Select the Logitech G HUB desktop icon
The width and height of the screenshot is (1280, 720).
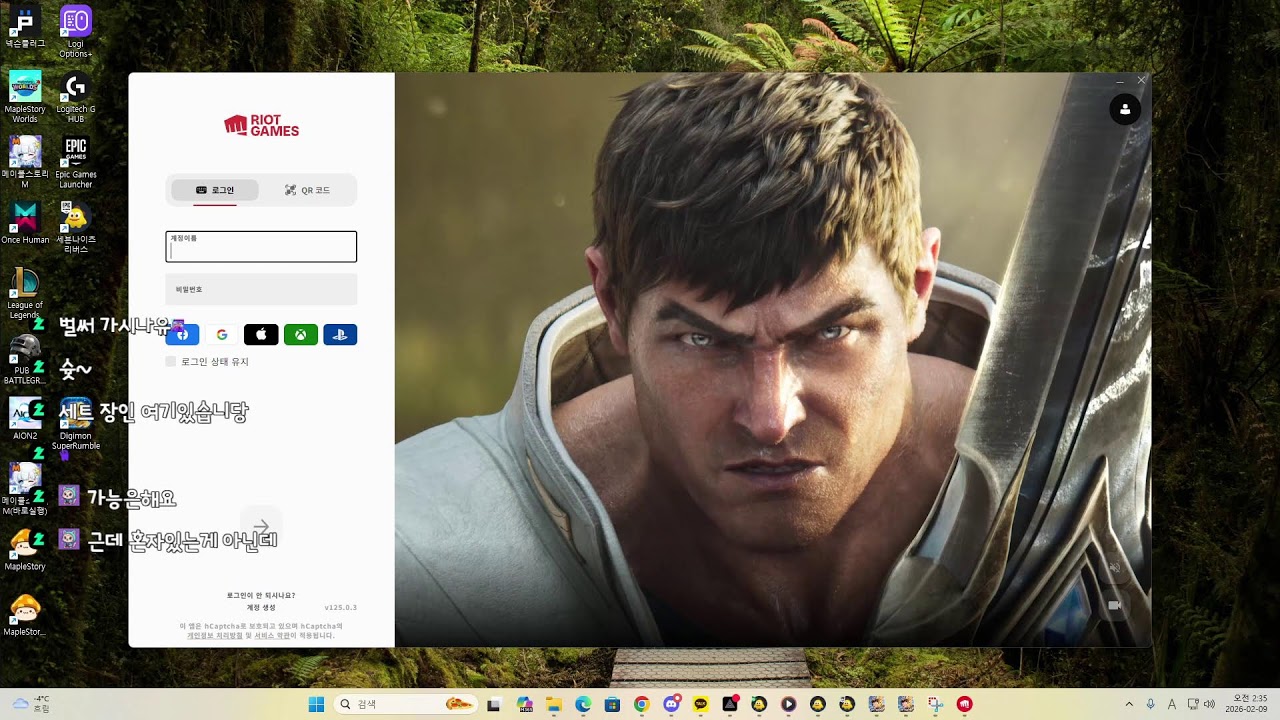pyautogui.click(x=76, y=98)
